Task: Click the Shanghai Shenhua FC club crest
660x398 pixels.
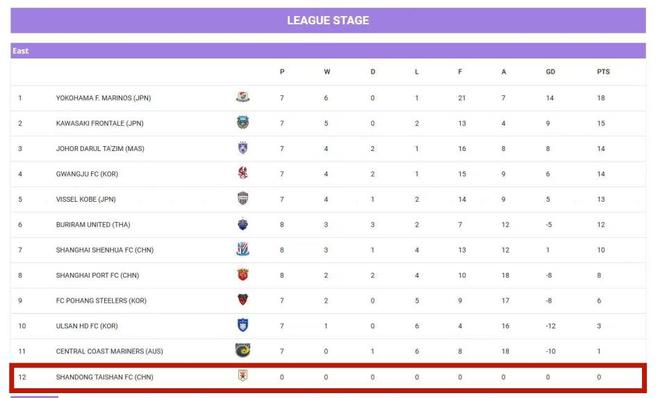Action: click(x=242, y=249)
